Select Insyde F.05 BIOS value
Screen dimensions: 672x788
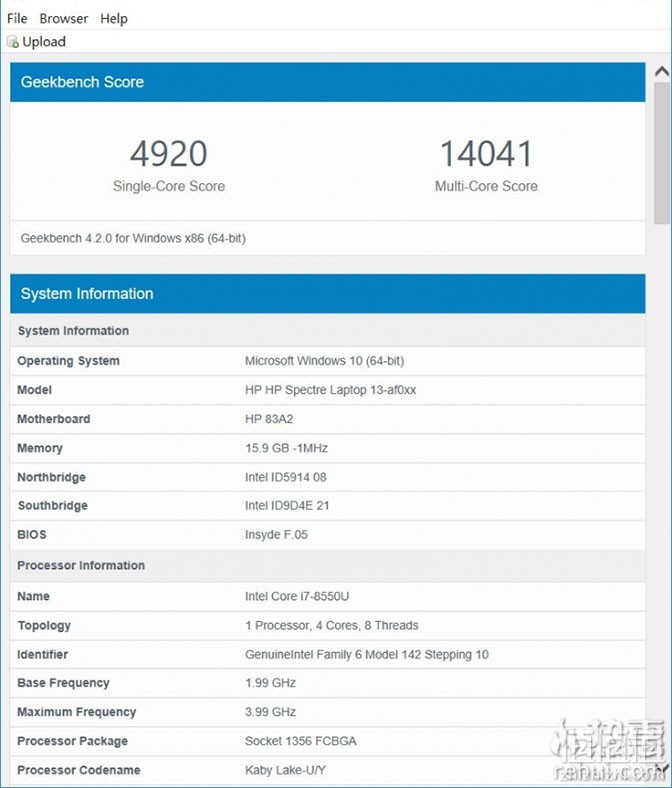pos(276,535)
